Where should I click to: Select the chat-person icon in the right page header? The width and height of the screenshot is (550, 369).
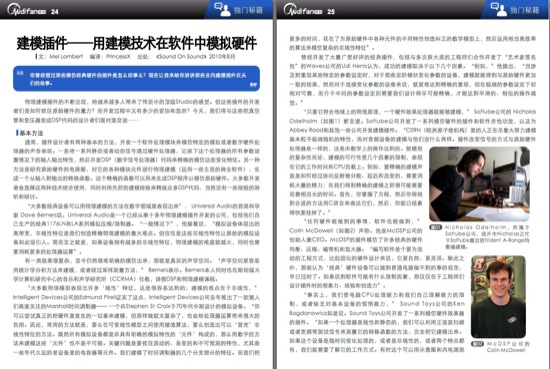(499, 9)
